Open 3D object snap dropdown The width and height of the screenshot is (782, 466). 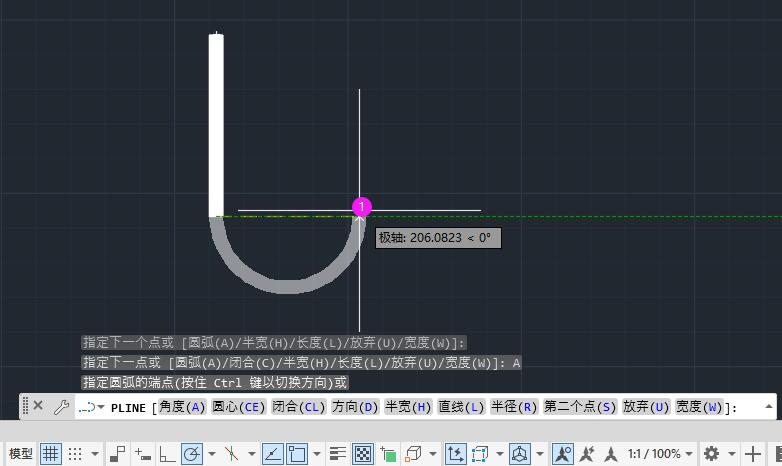pos(433,454)
